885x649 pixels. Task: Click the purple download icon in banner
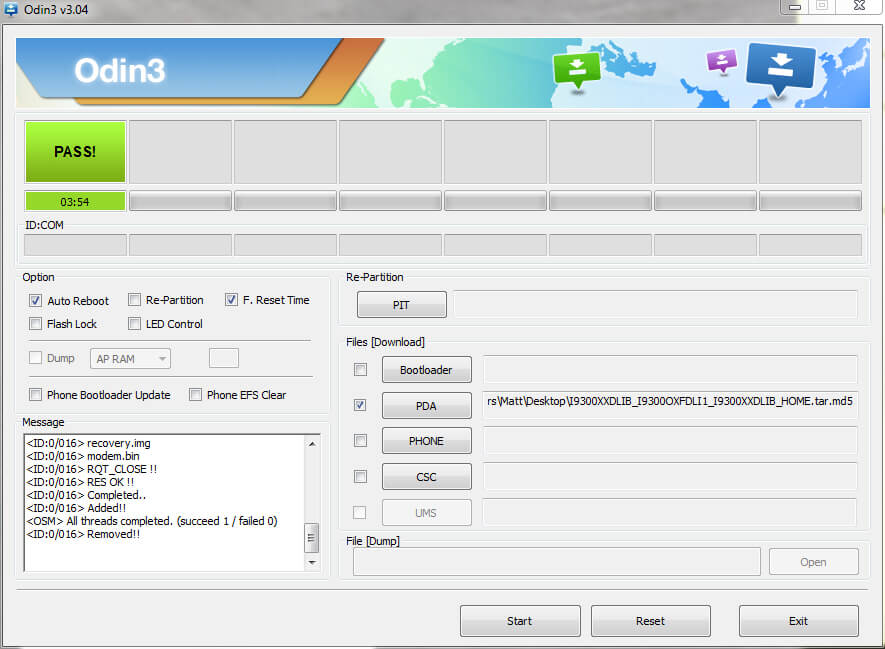click(x=721, y=62)
